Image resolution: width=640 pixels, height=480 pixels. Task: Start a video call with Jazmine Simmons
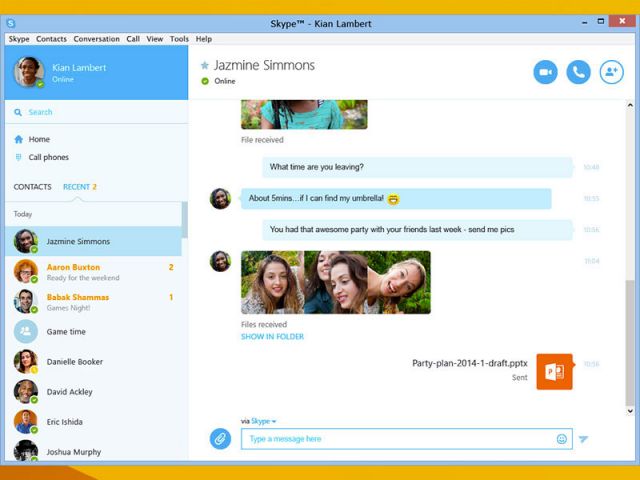[545, 72]
